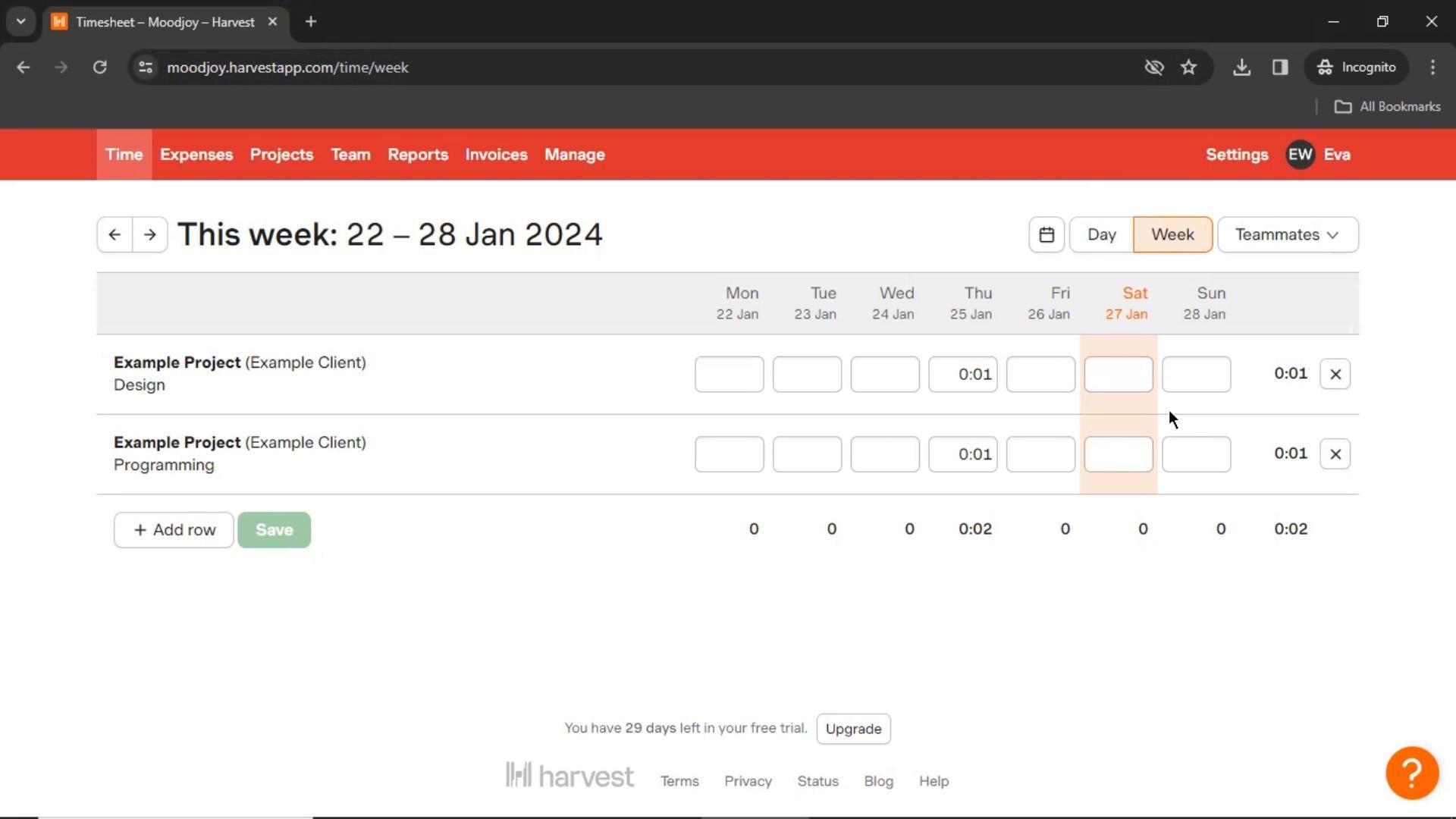Open the calendar date picker icon
The image size is (1456, 819).
point(1046,235)
